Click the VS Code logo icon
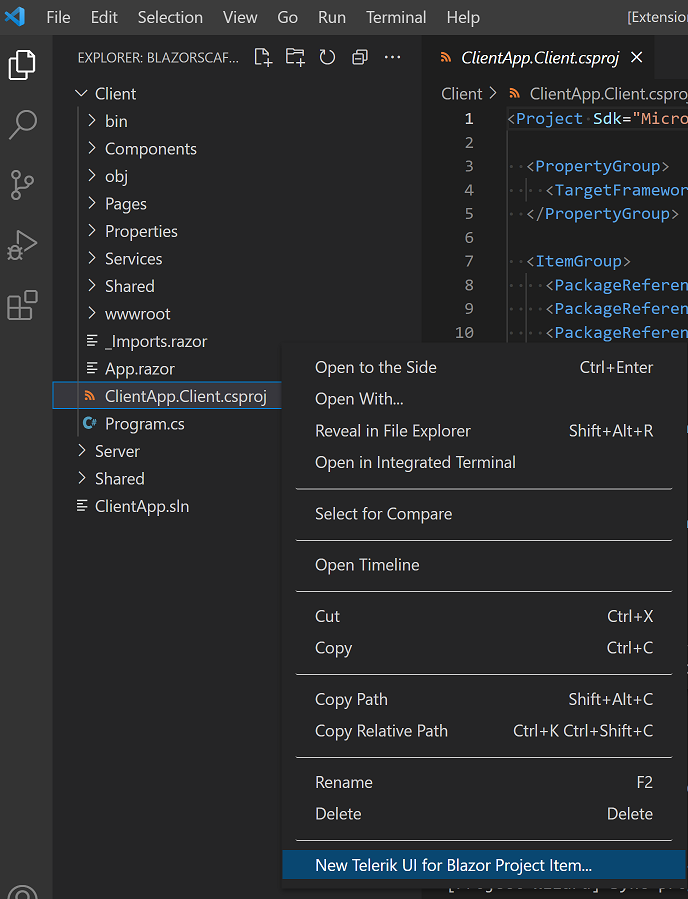This screenshot has width=688, height=899. (15, 17)
